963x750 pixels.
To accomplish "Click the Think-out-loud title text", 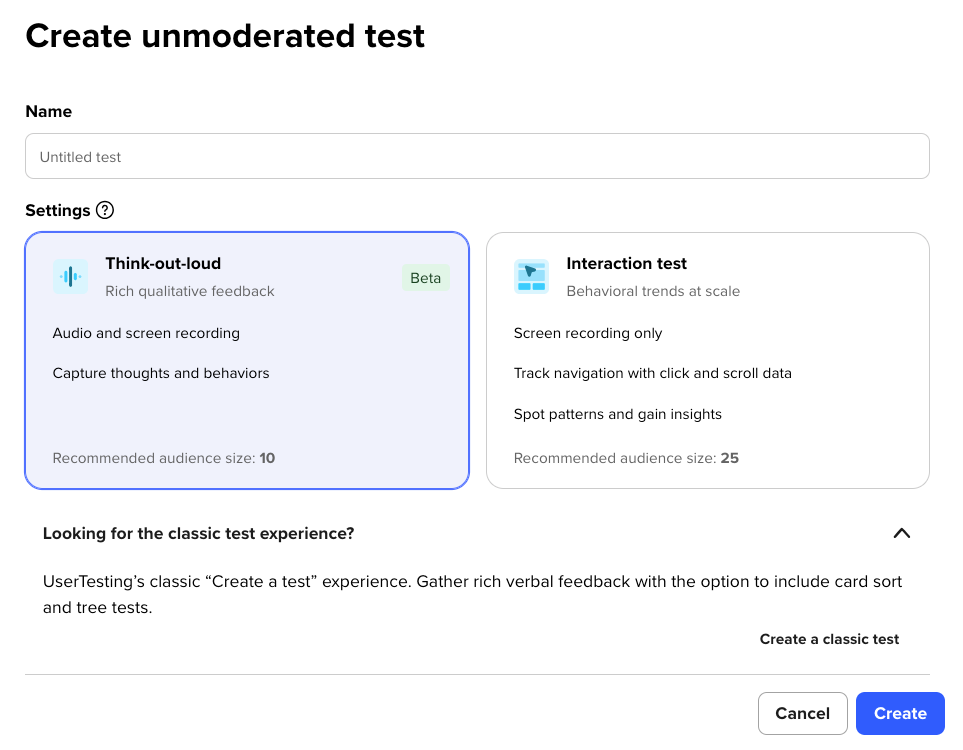I will [x=163, y=264].
